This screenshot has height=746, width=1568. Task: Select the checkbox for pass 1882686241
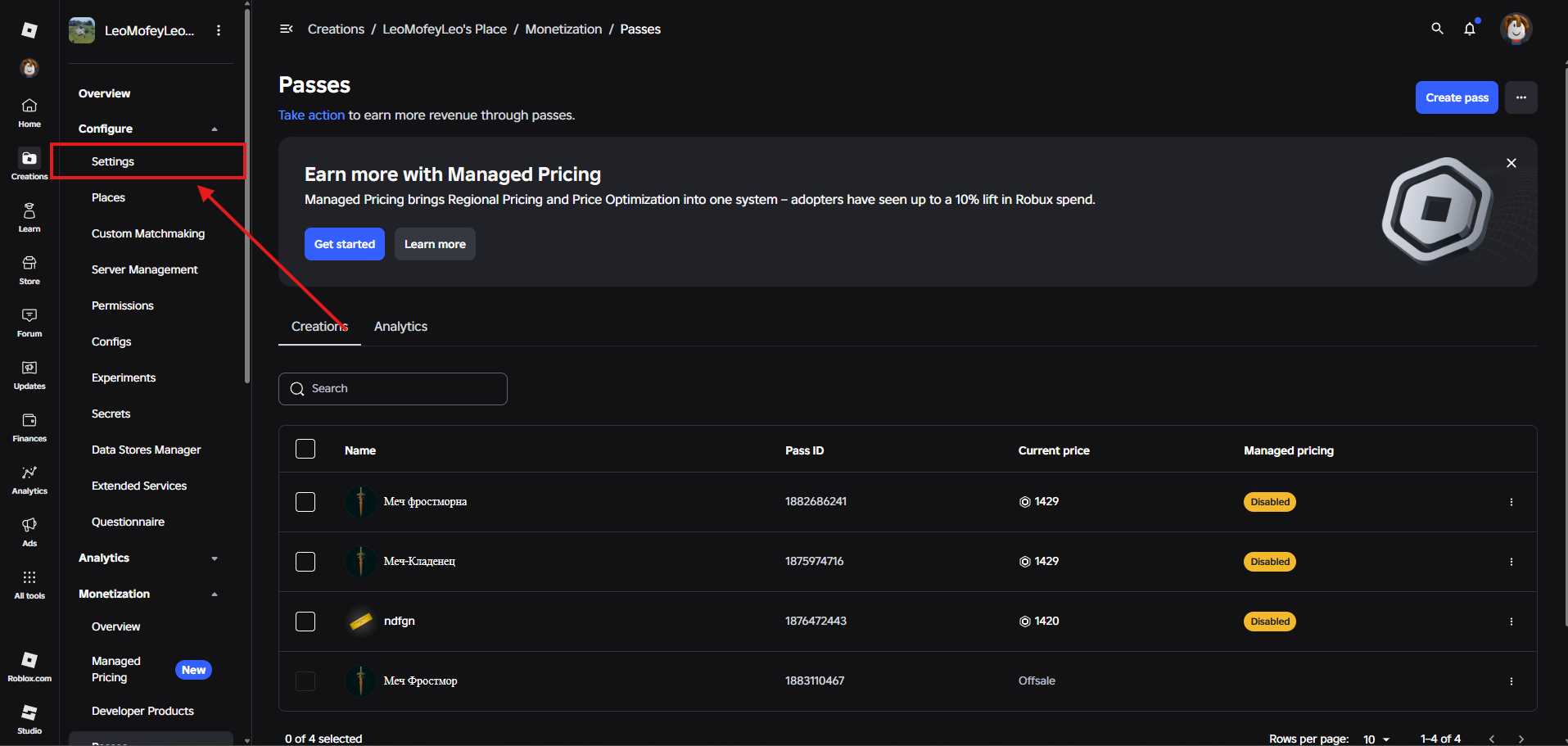click(305, 502)
